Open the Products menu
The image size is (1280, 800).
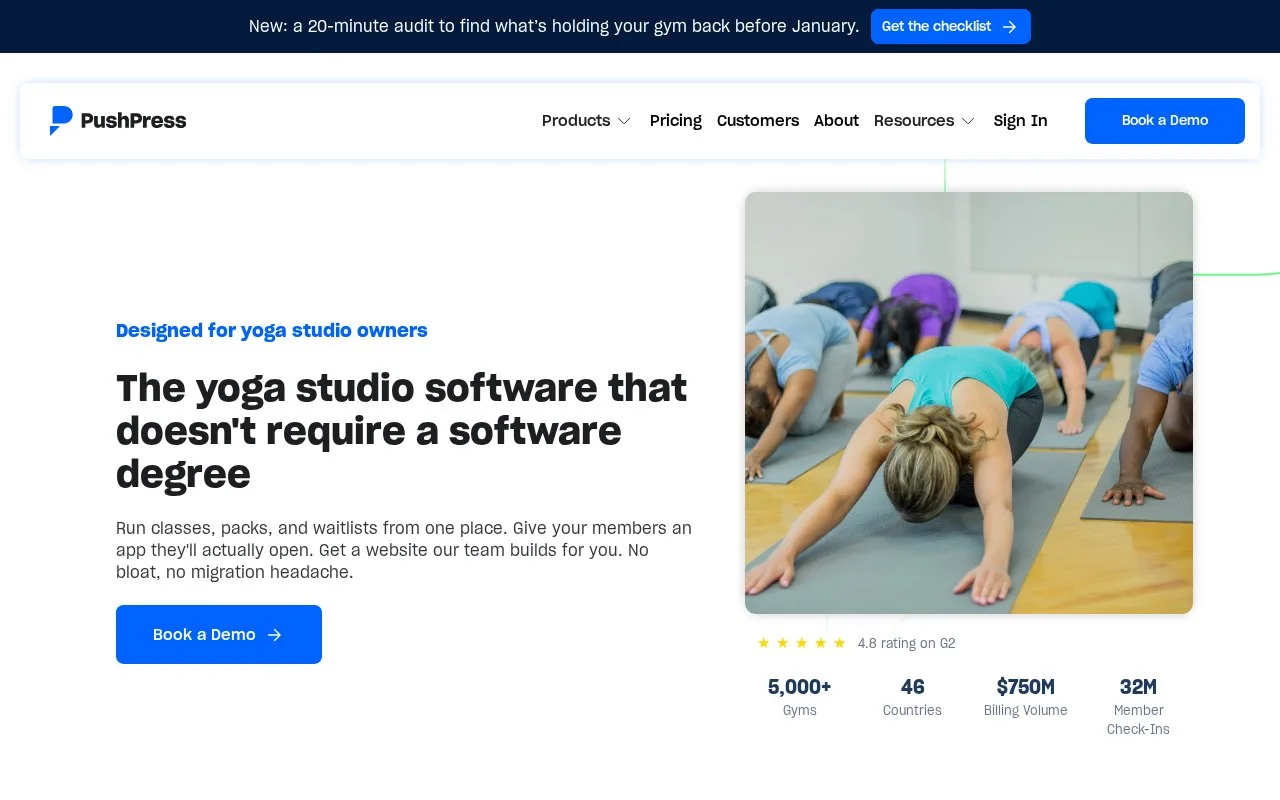point(586,121)
